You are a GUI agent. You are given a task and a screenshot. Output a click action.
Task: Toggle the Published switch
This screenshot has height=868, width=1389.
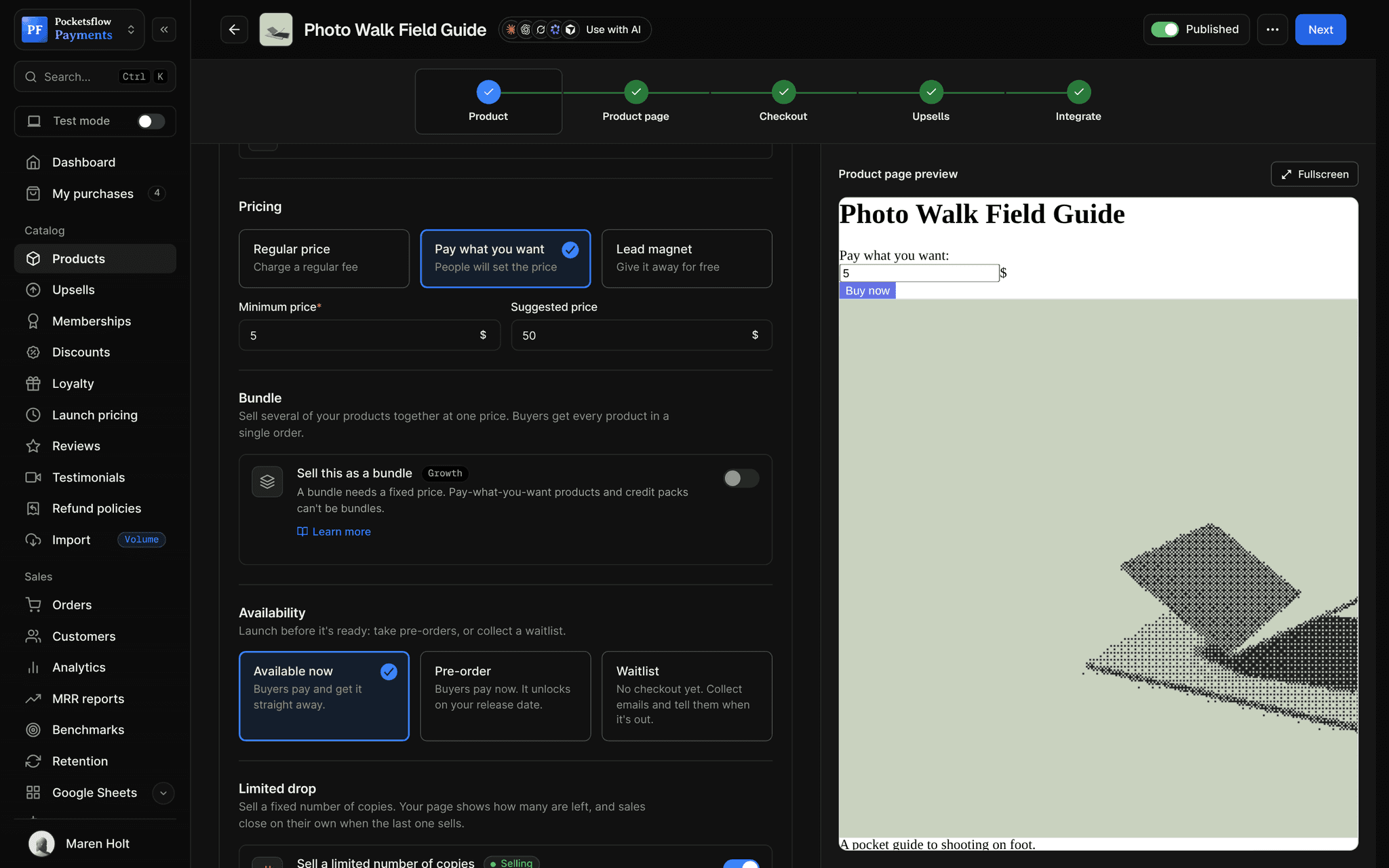[1165, 29]
